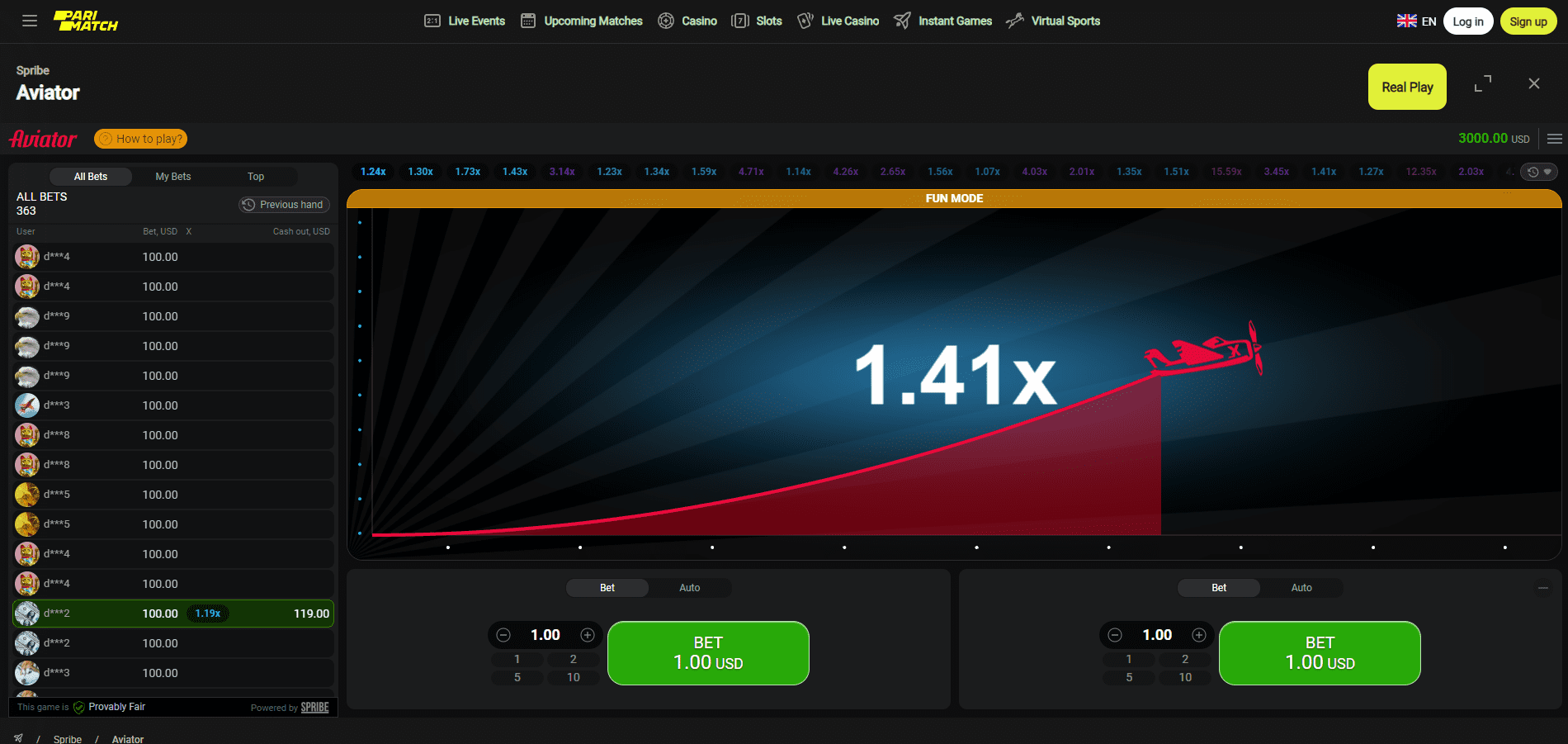
Task: Click the Virtual Sports icon
Action: pos(1015,21)
